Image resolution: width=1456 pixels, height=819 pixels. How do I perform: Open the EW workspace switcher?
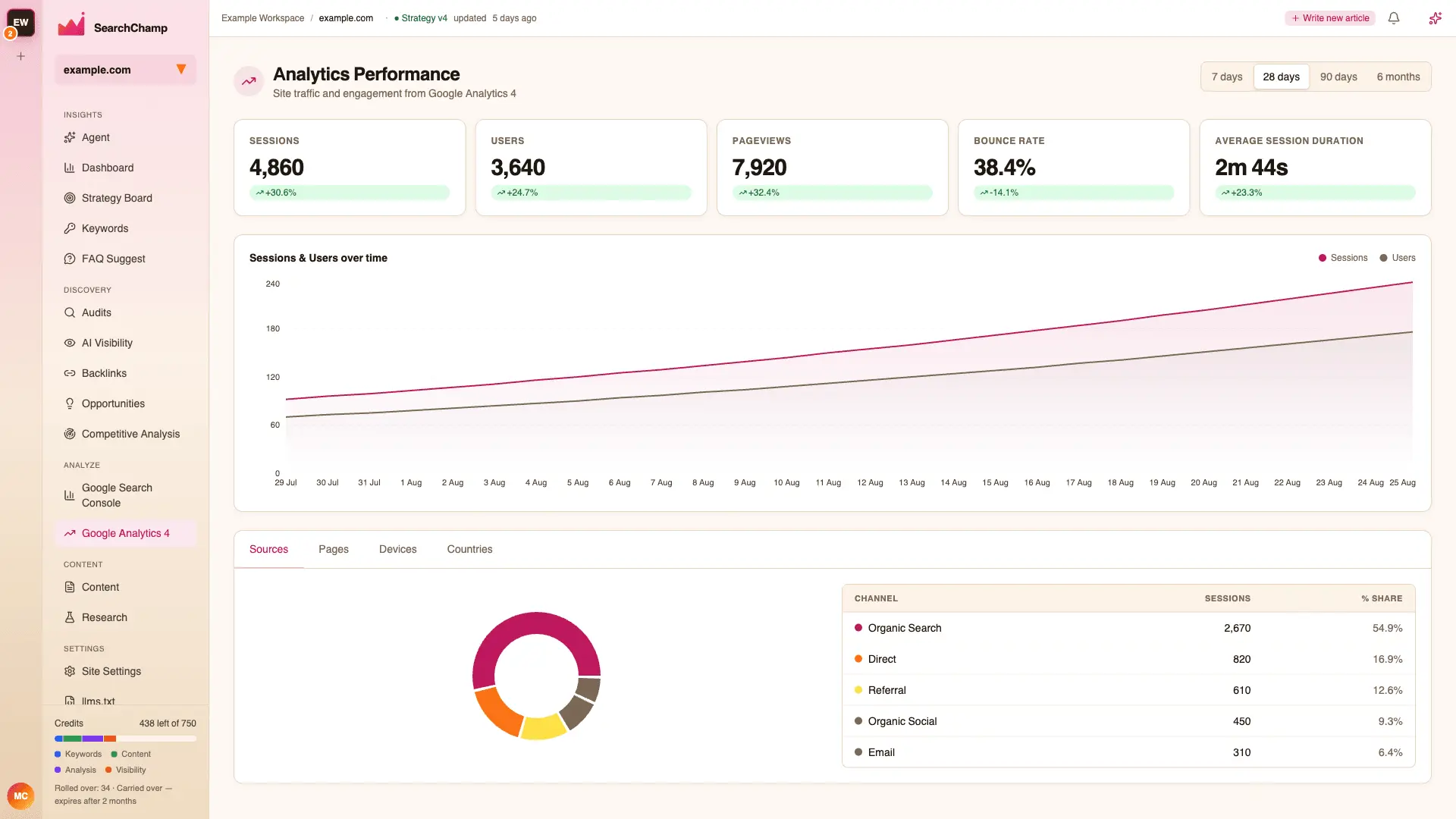[x=21, y=23]
